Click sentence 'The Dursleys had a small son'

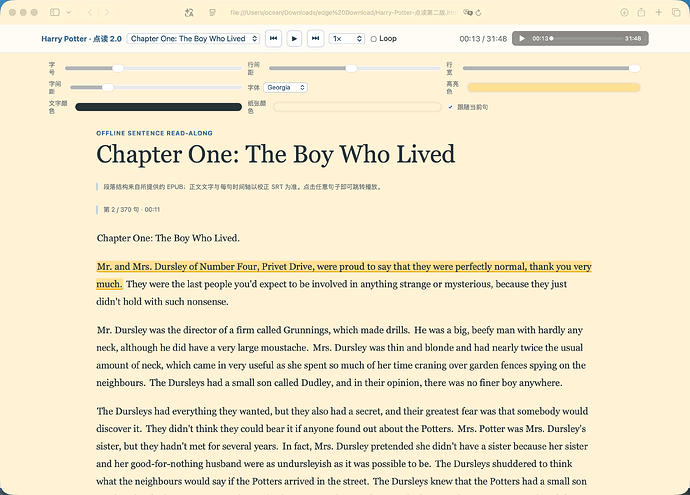tap(356, 383)
